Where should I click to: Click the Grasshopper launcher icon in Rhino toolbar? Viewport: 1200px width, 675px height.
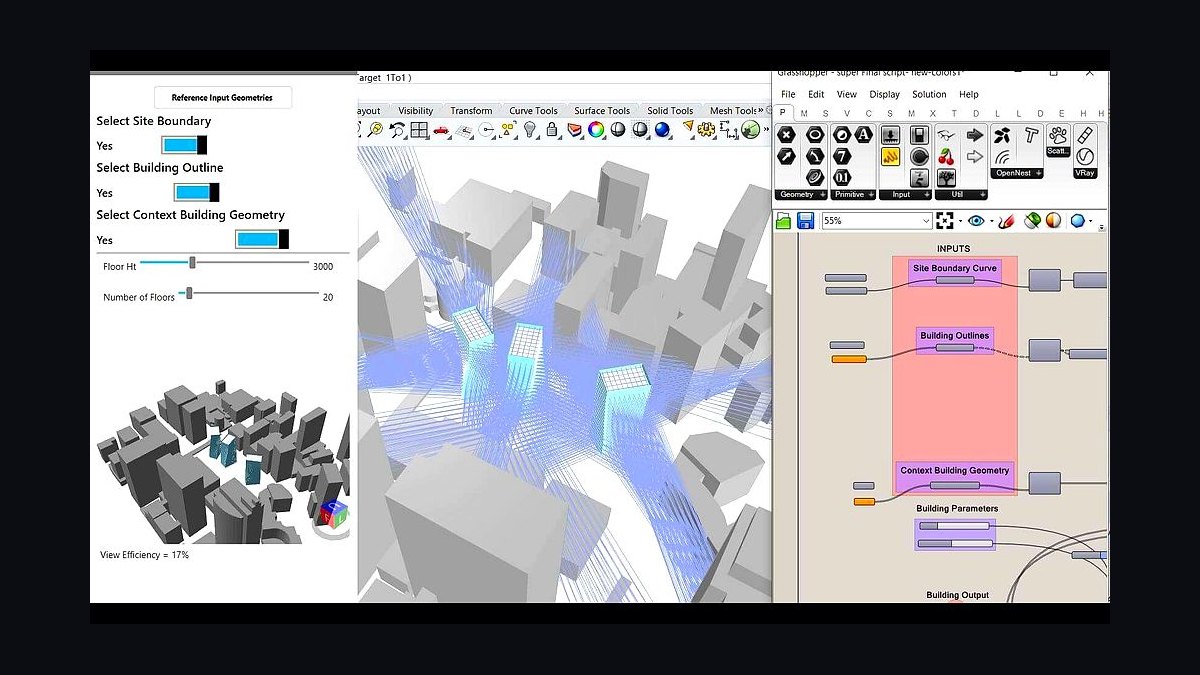click(750, 129)
